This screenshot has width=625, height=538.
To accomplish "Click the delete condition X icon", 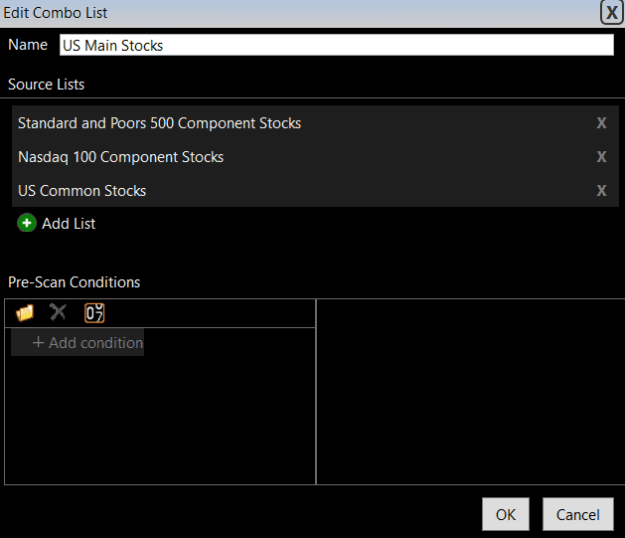I will tap(58, 312).
